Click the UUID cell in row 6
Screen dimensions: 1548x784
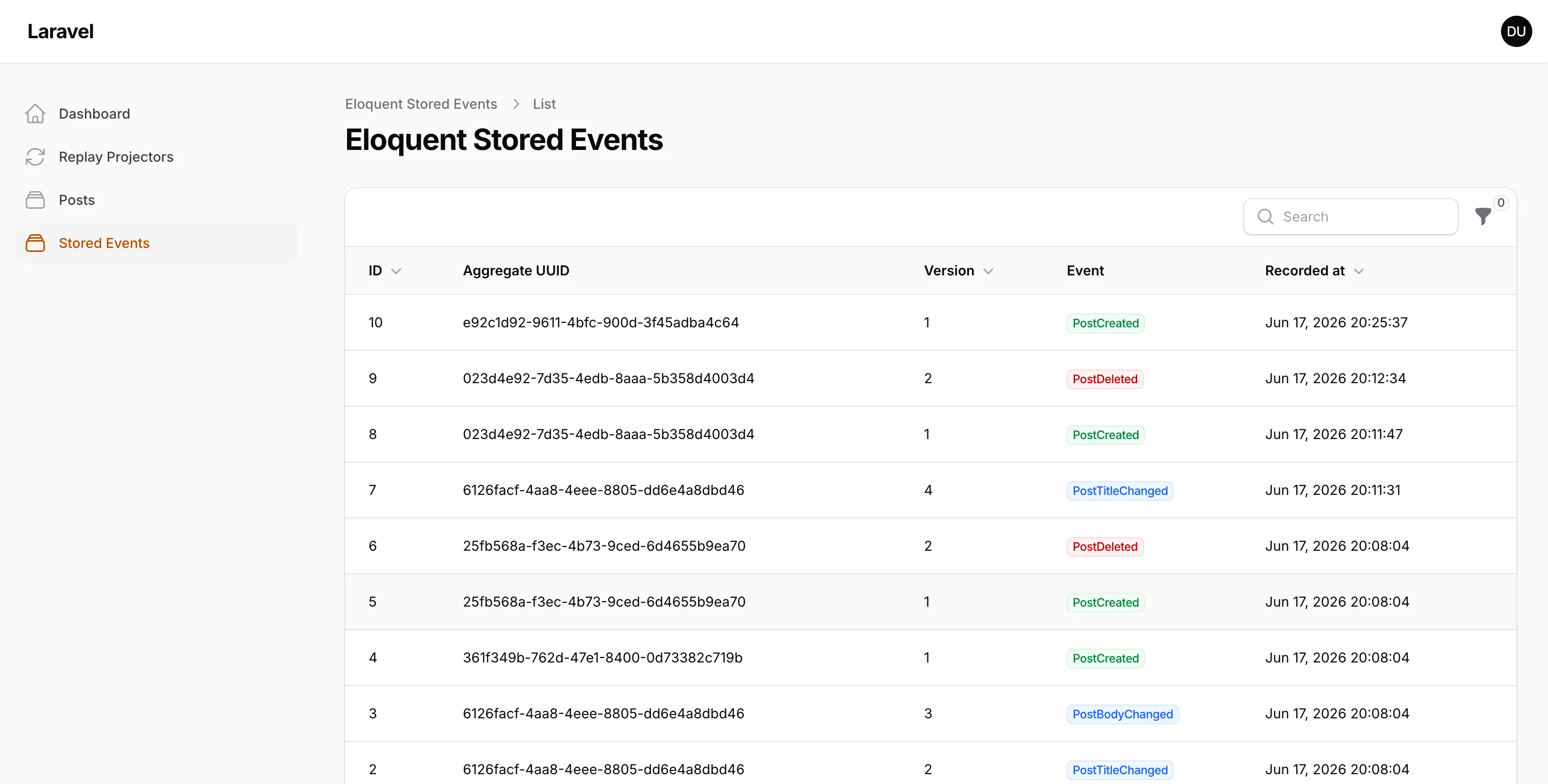point(604,546)
